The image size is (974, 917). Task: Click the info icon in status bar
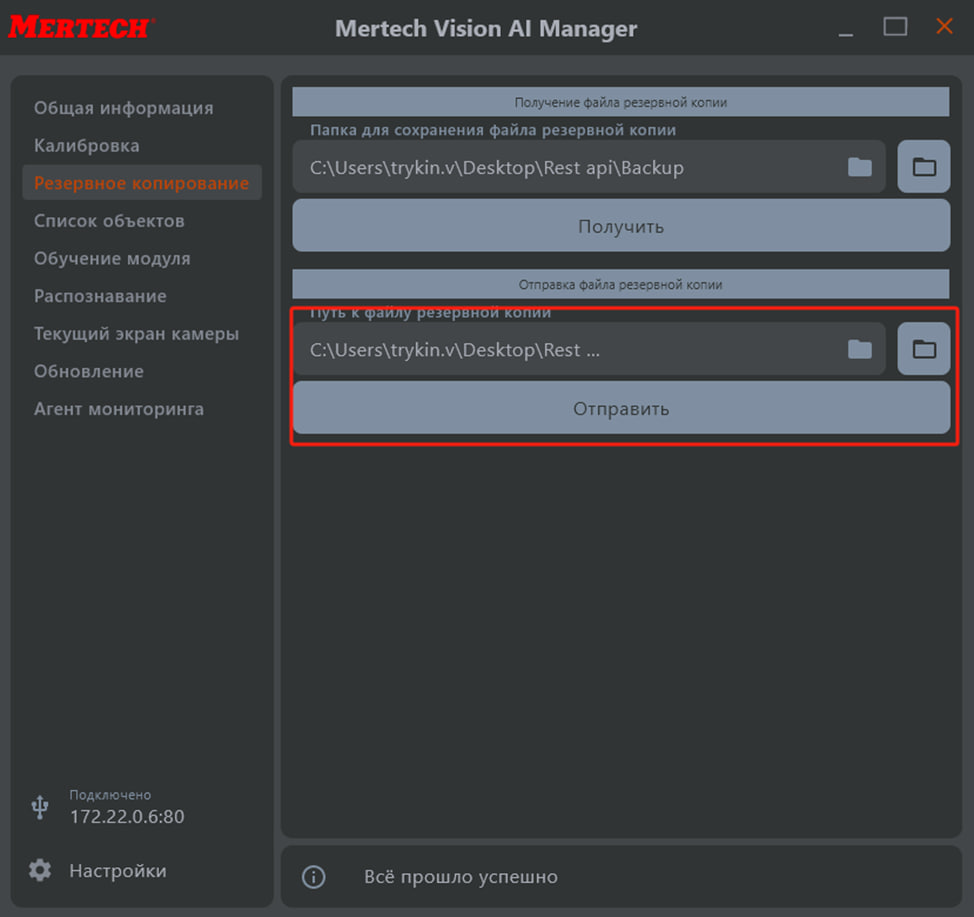[314, 877]
